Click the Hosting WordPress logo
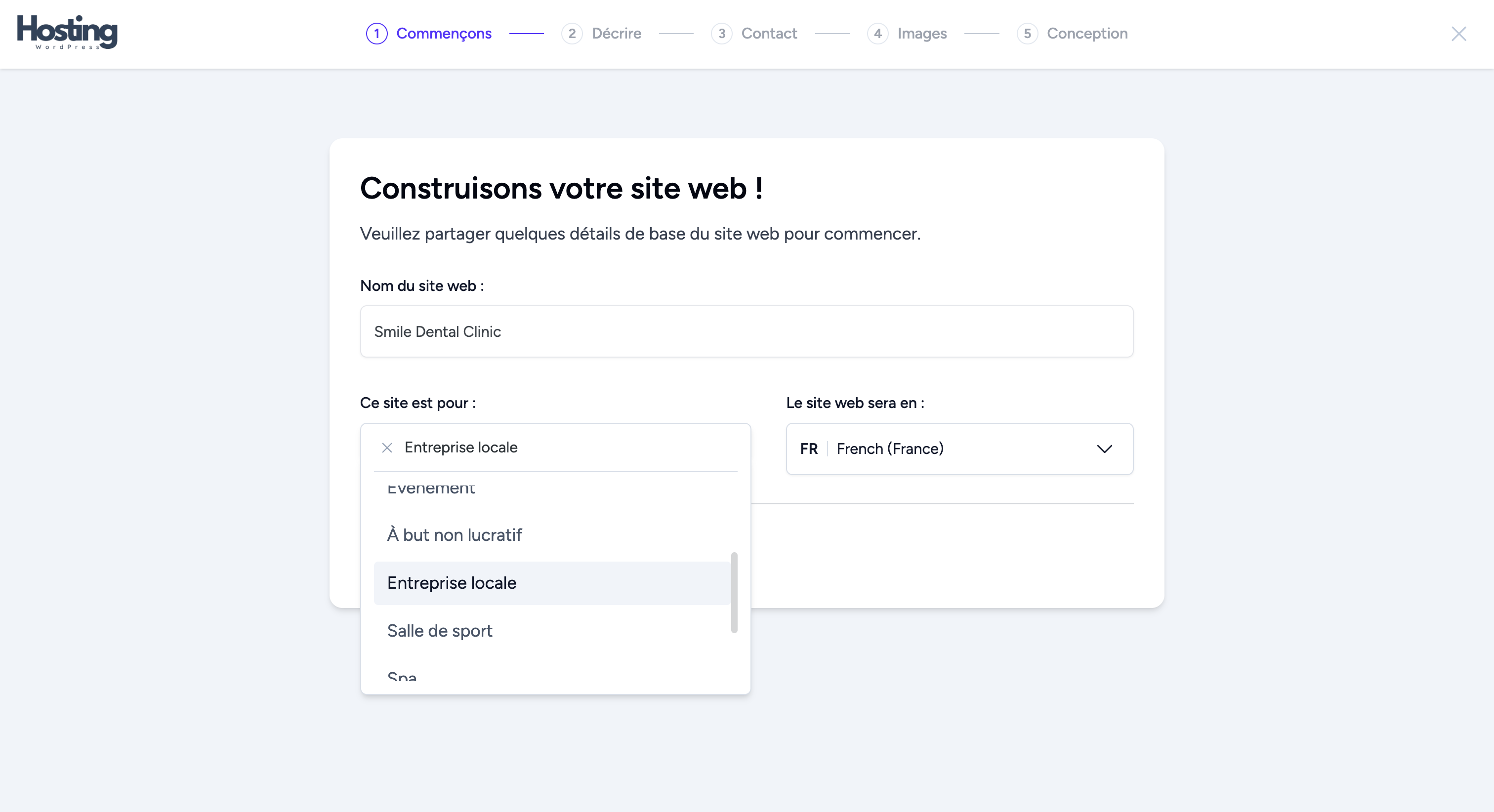Screen dimensions: 1494x812 click(67, 33)
